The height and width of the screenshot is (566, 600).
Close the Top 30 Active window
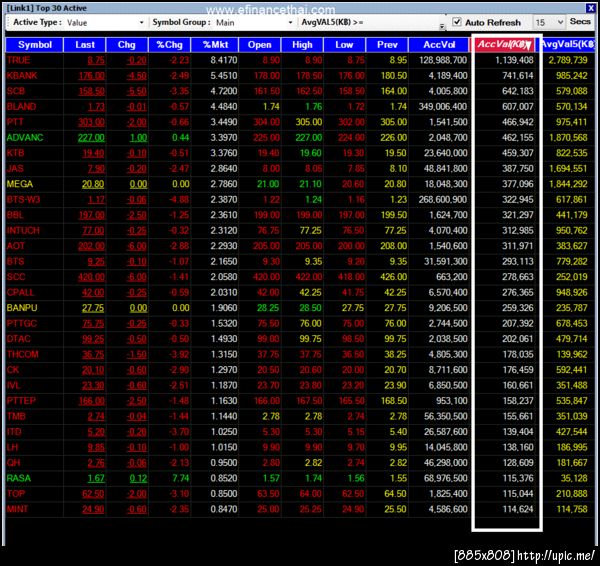pos(590,8)
